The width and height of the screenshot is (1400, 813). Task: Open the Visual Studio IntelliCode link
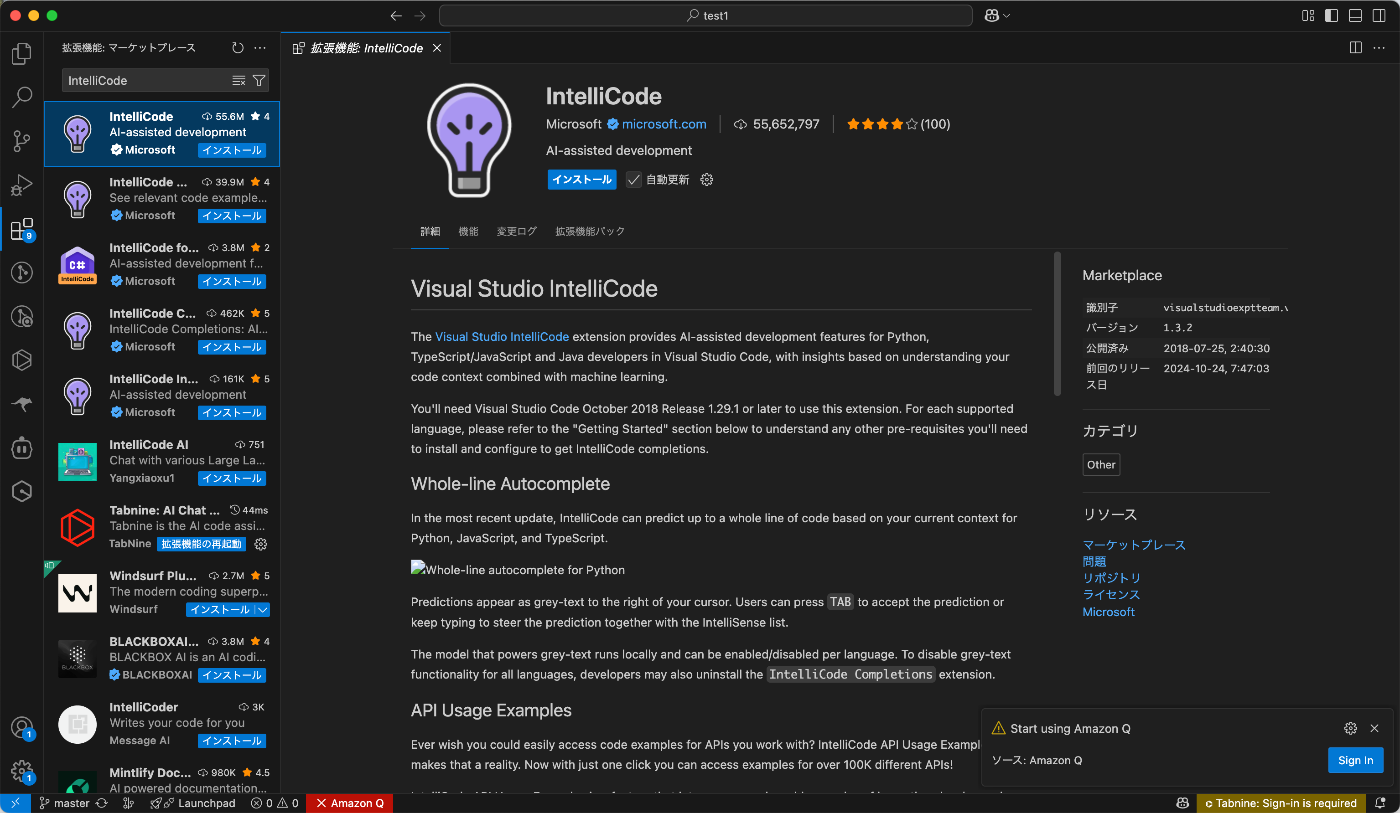tap(502, 337)
